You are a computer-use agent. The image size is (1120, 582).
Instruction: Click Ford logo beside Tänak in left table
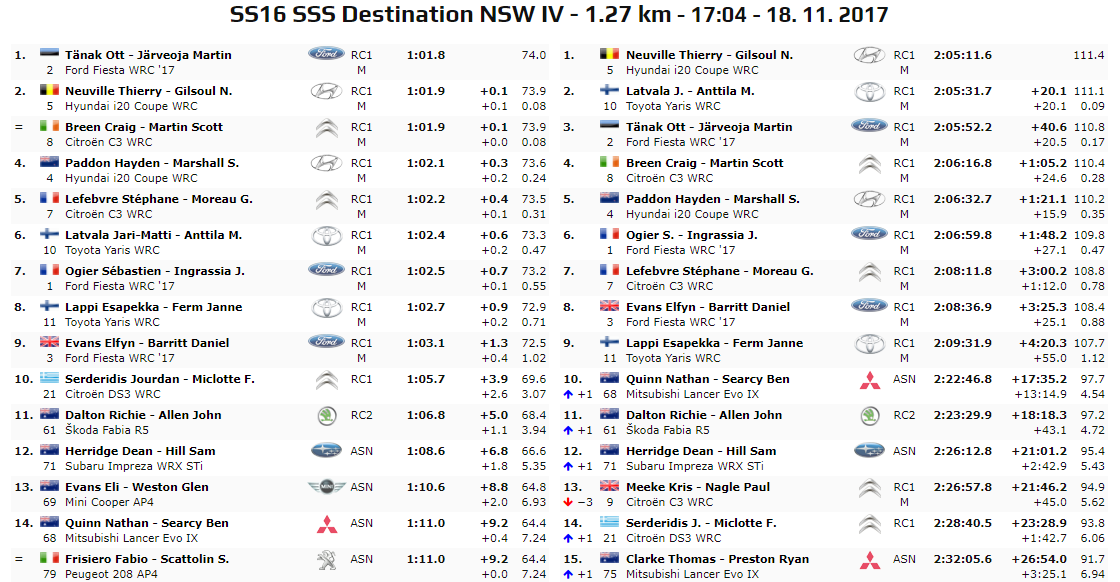pos(326,54)
